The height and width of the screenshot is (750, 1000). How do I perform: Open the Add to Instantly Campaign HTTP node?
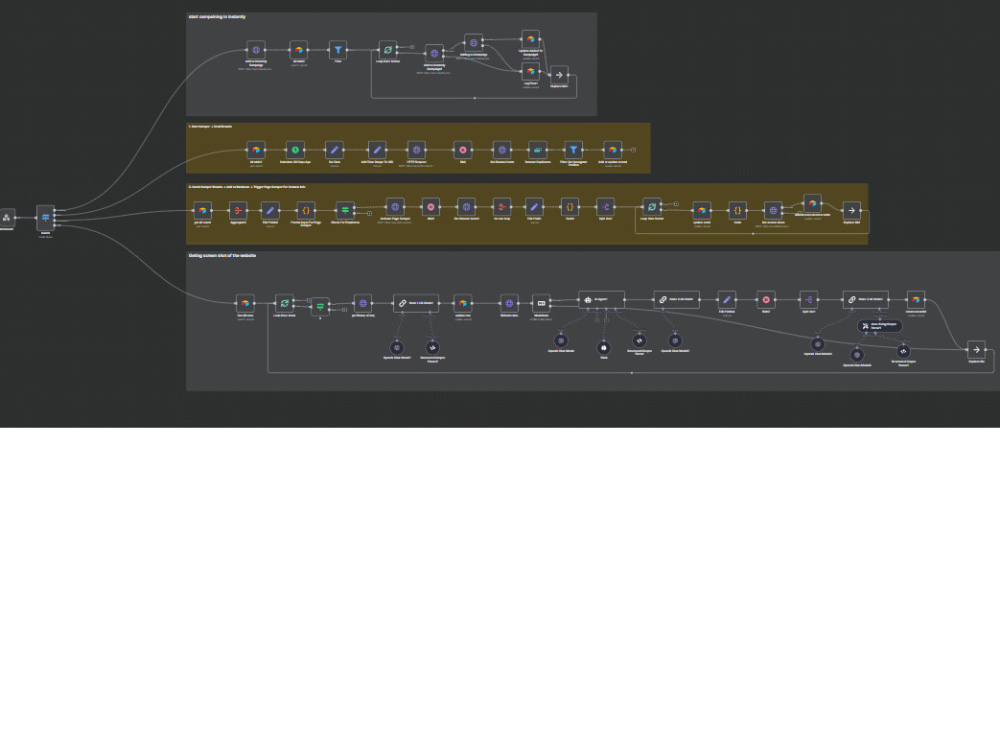tap(256, 50)
